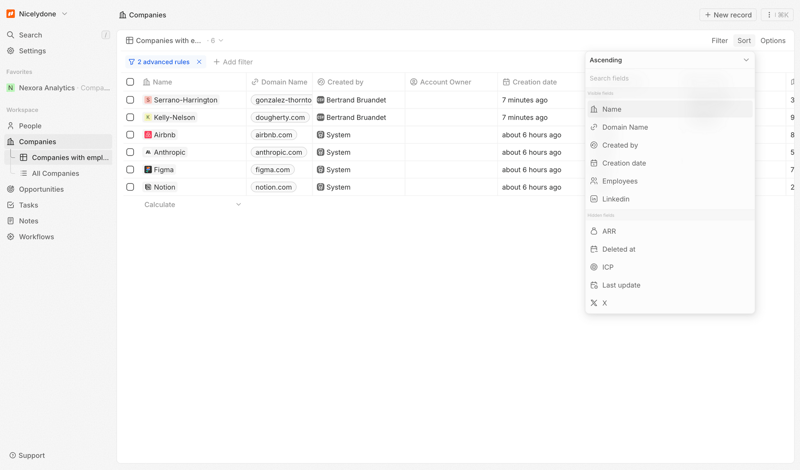Open Notes in the sidebar
The height and width of the screenshot is (470, 800).
[x=58, y=220]
